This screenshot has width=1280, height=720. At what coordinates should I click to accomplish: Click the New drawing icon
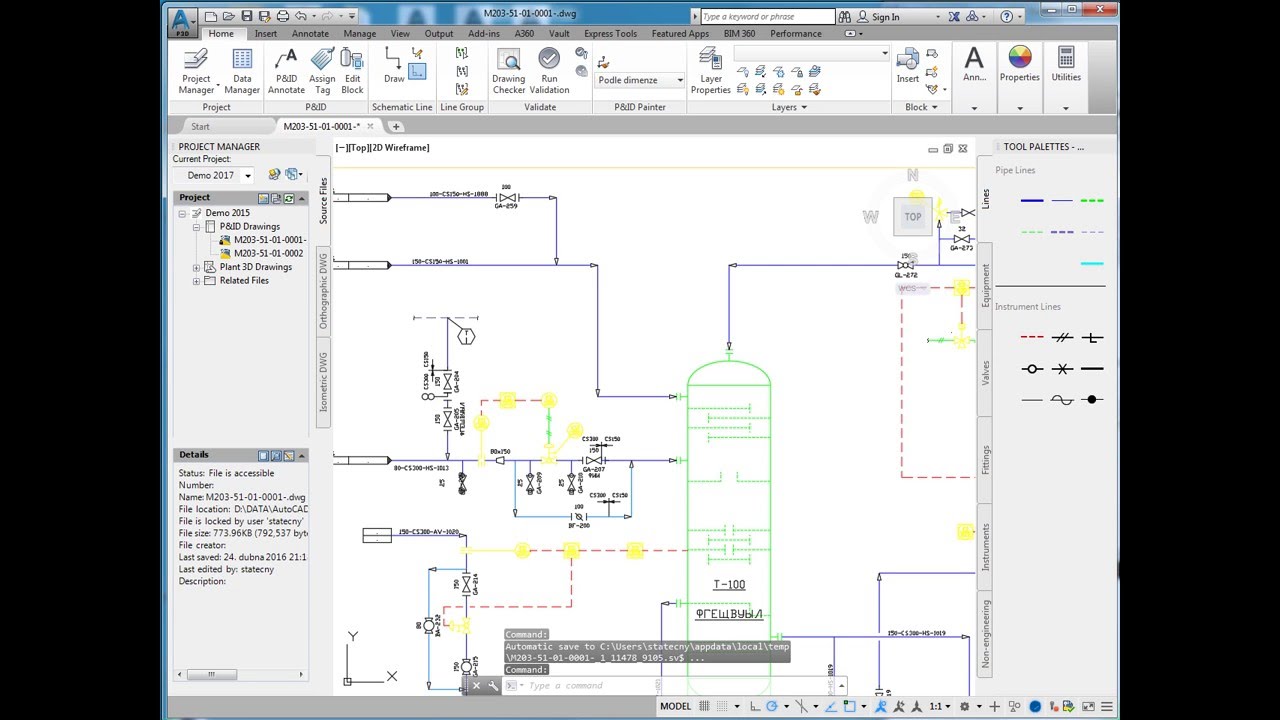[211, 16]
